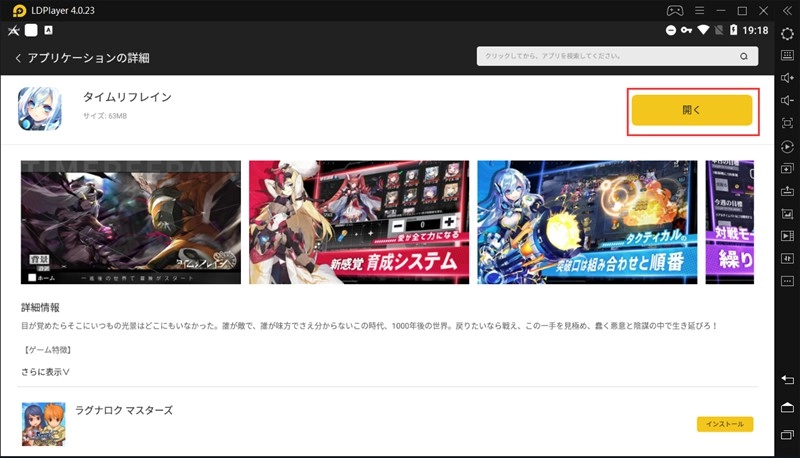Click the タイムリフレイン title text
Screen dimensions: 800x458
pos(128,97)
